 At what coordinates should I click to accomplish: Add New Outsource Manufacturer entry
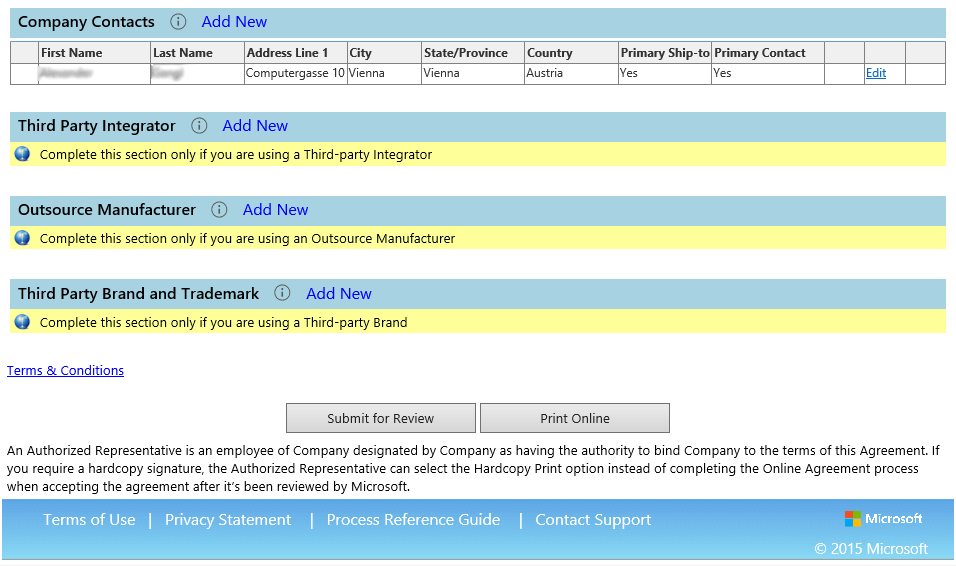click(275, 210)
